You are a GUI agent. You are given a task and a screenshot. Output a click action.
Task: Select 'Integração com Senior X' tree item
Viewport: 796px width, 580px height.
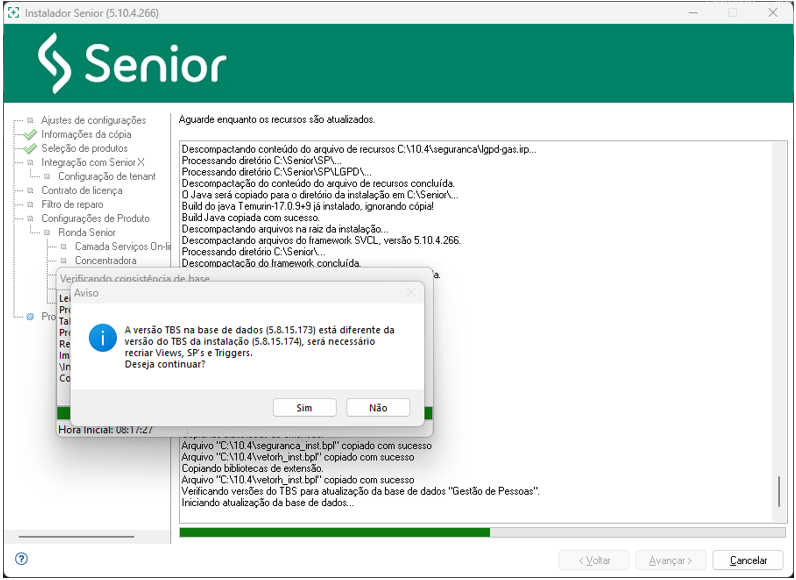click(x=93, y=162)
